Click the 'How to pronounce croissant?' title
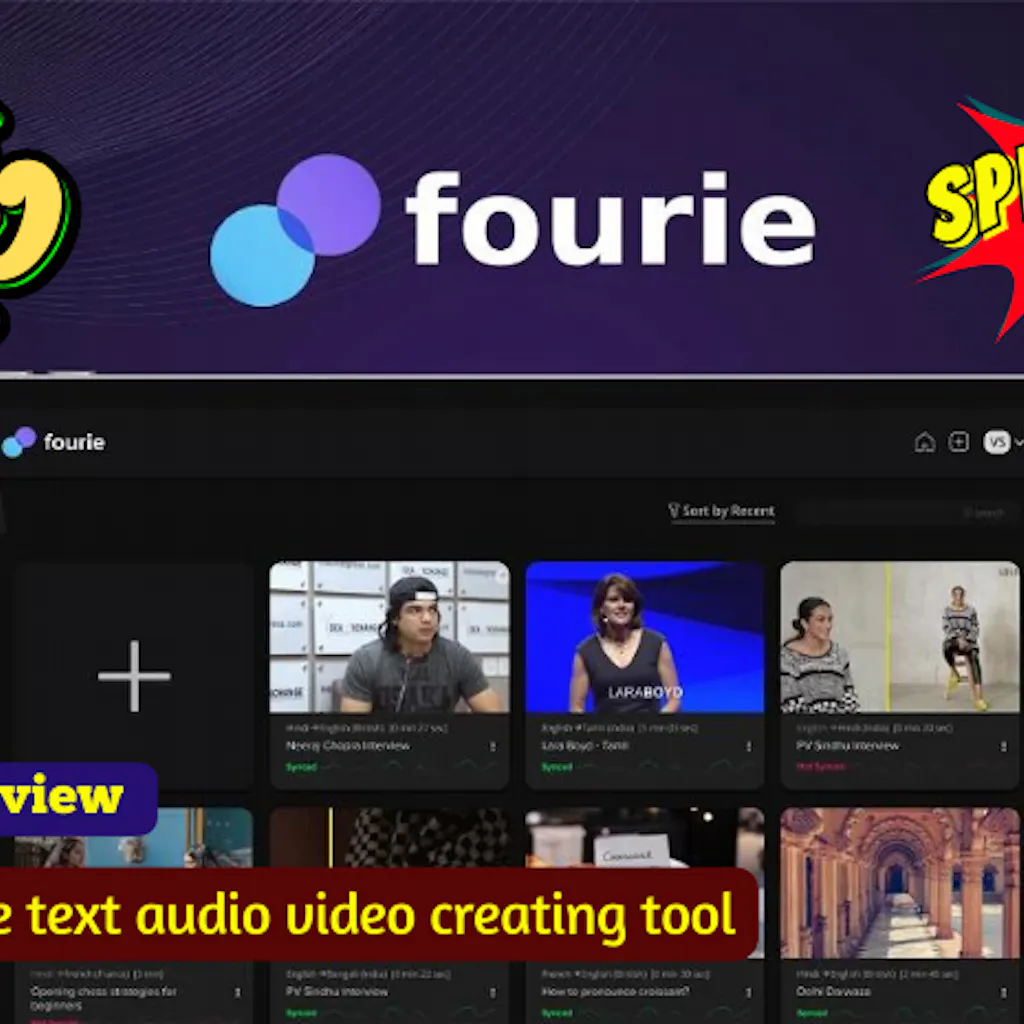Image resolution: width=1024 pixels, height=1024 pixels. pos(615,991)
